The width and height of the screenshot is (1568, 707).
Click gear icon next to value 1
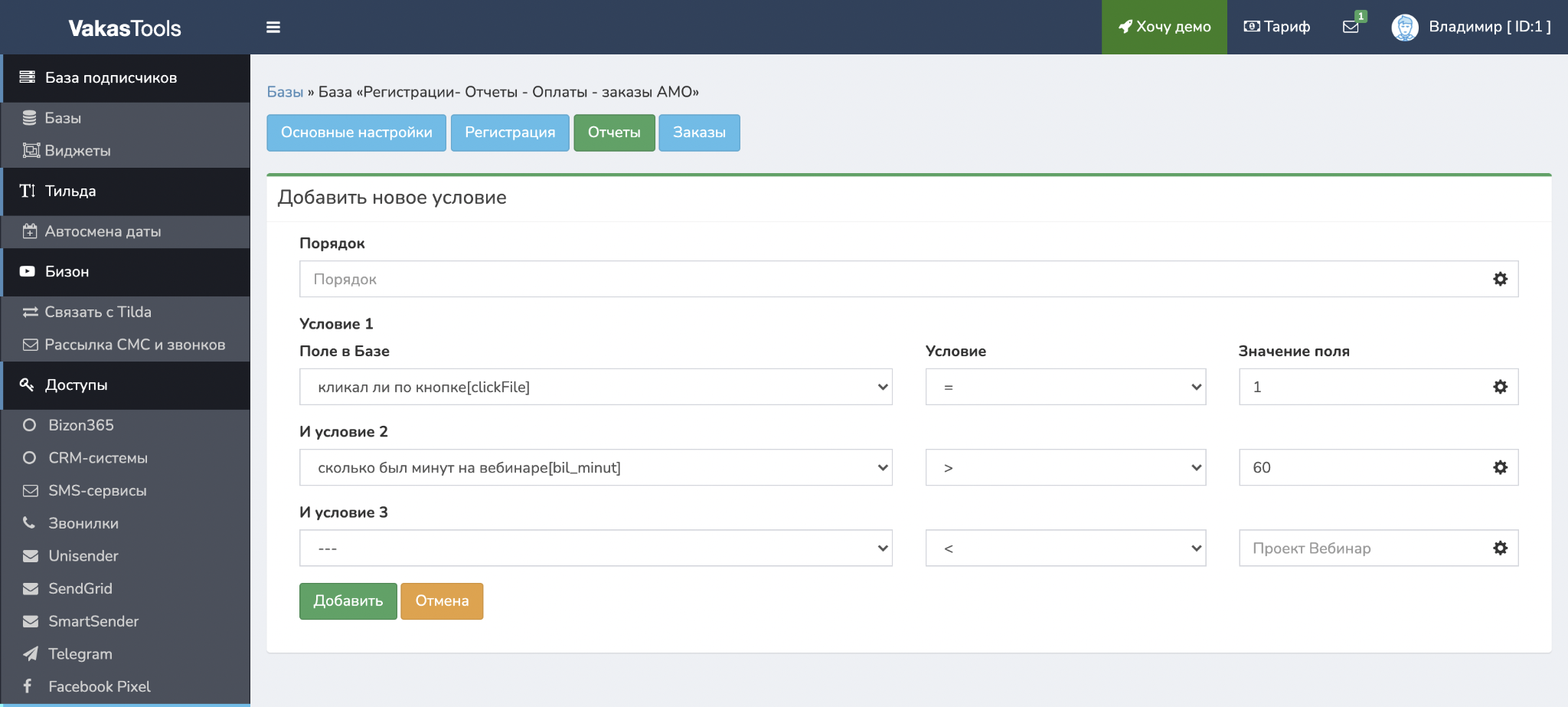(1500, 388)
